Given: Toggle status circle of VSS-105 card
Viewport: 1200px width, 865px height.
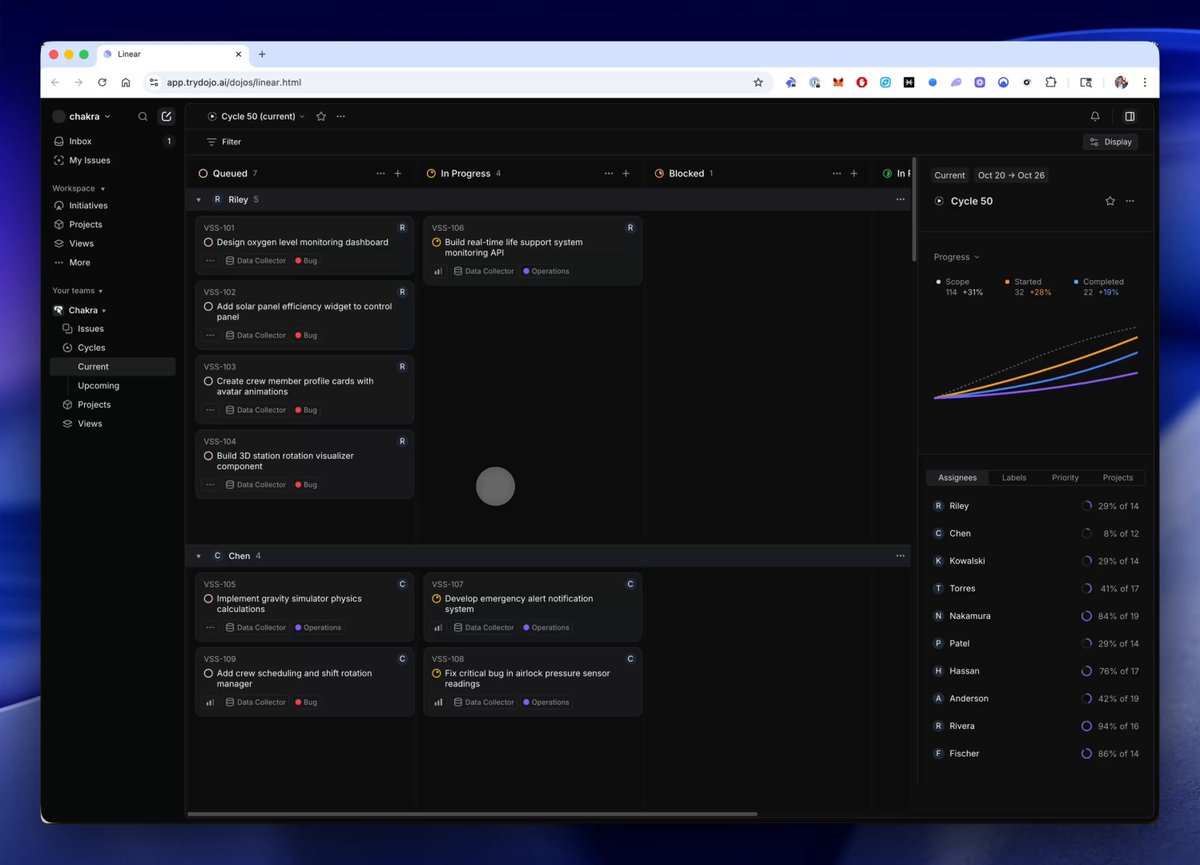Looking at the screenshot, I should pyautogui.click(x=208, y=599).
